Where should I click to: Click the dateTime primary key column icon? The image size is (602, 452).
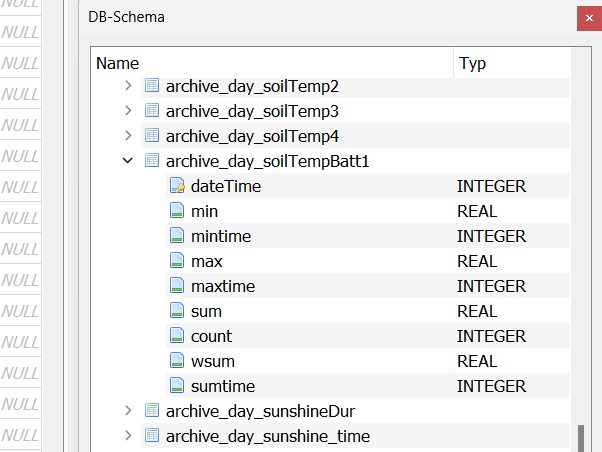click(x=177, y=186)
